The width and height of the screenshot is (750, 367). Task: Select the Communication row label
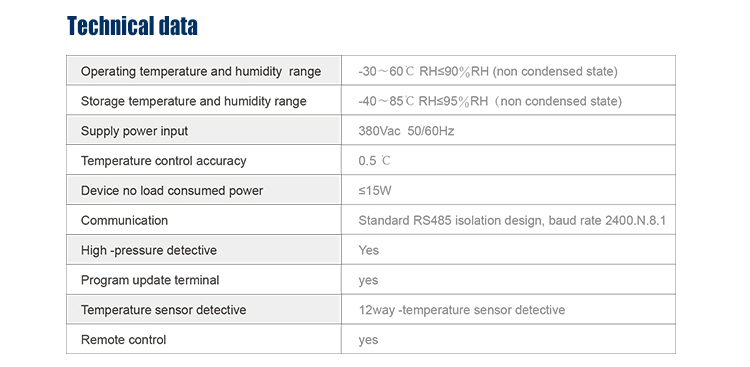coord(124,221)
